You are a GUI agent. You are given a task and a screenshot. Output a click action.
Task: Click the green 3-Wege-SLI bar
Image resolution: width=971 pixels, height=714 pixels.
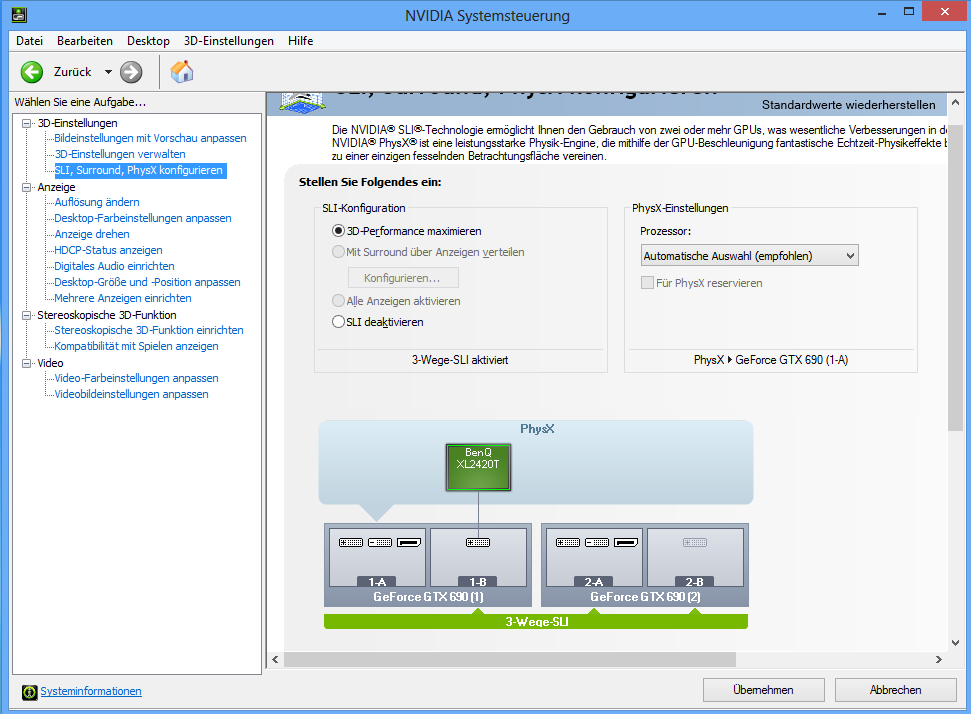tap(536, 621)
